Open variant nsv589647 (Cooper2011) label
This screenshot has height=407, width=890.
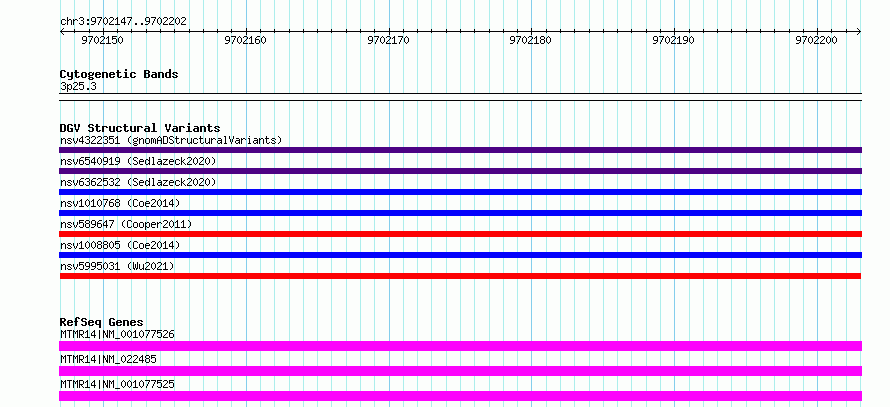tap(126, 224)
